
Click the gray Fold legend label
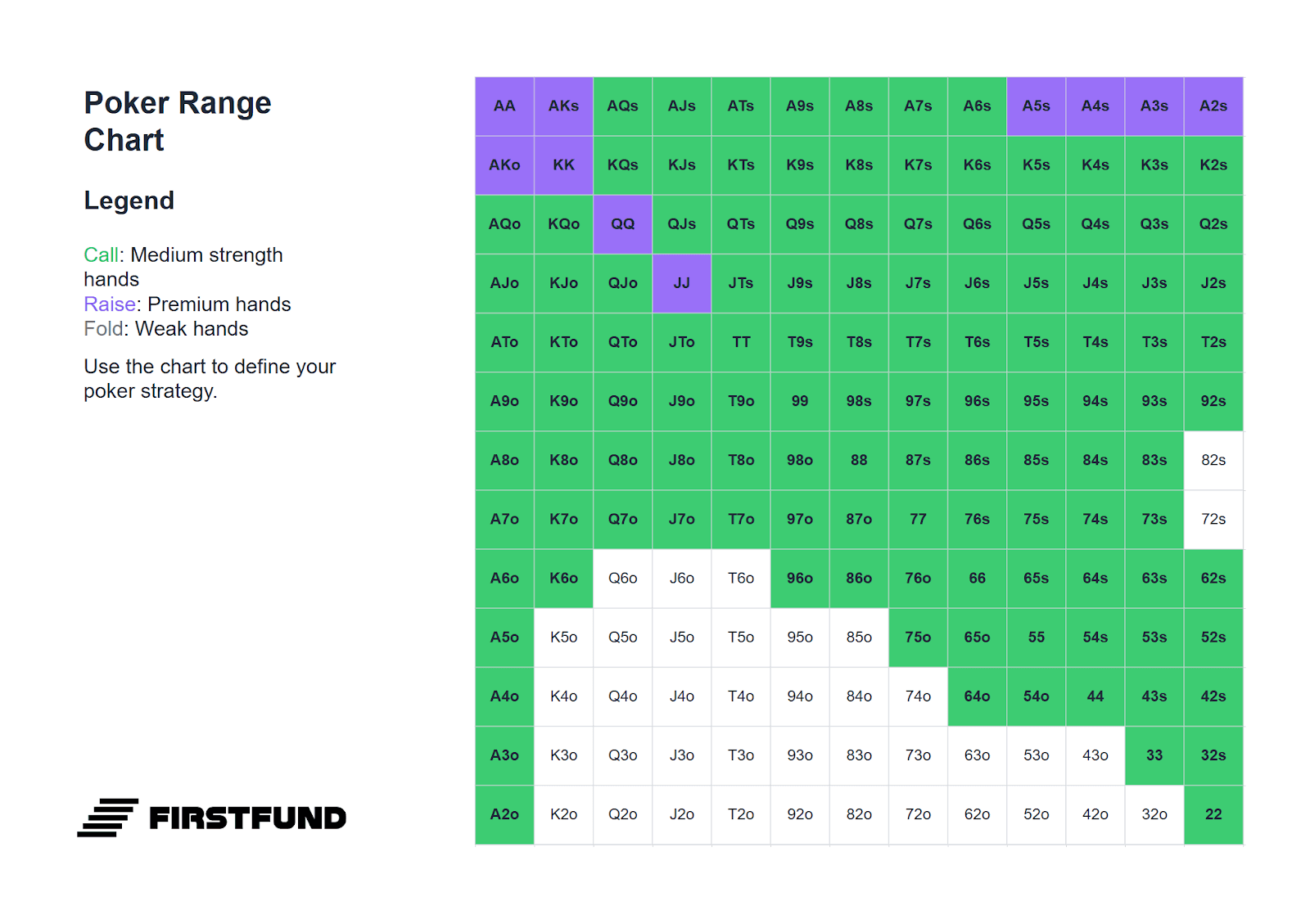pos(104,329)
